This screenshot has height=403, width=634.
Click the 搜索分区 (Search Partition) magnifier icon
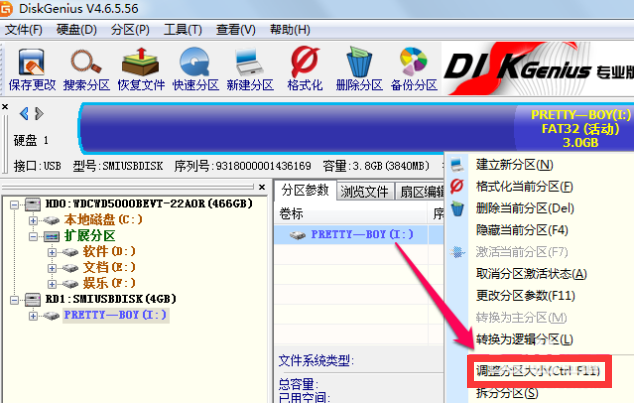click(x=83, y=66)
